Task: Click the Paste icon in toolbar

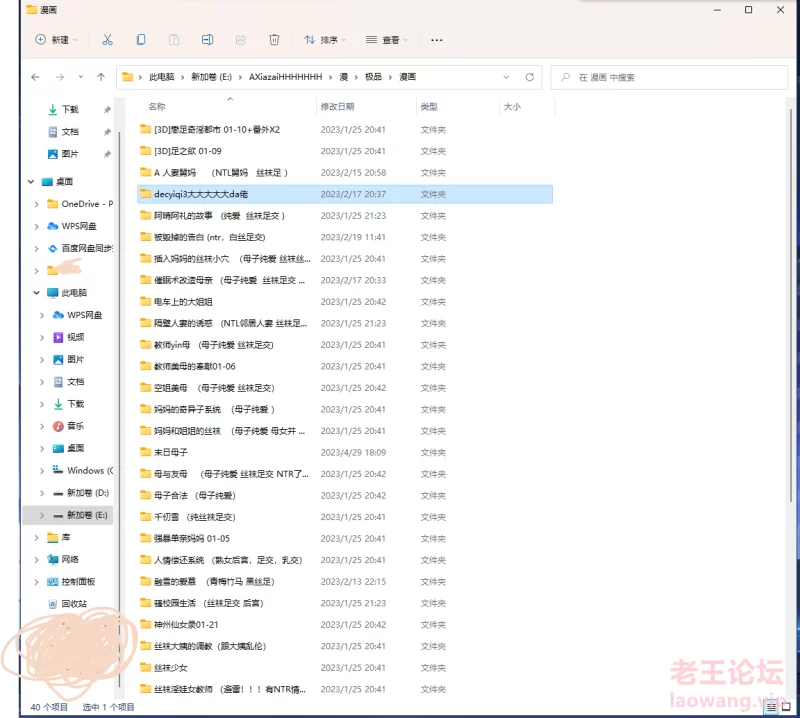Action: click(x=174, y=40)
